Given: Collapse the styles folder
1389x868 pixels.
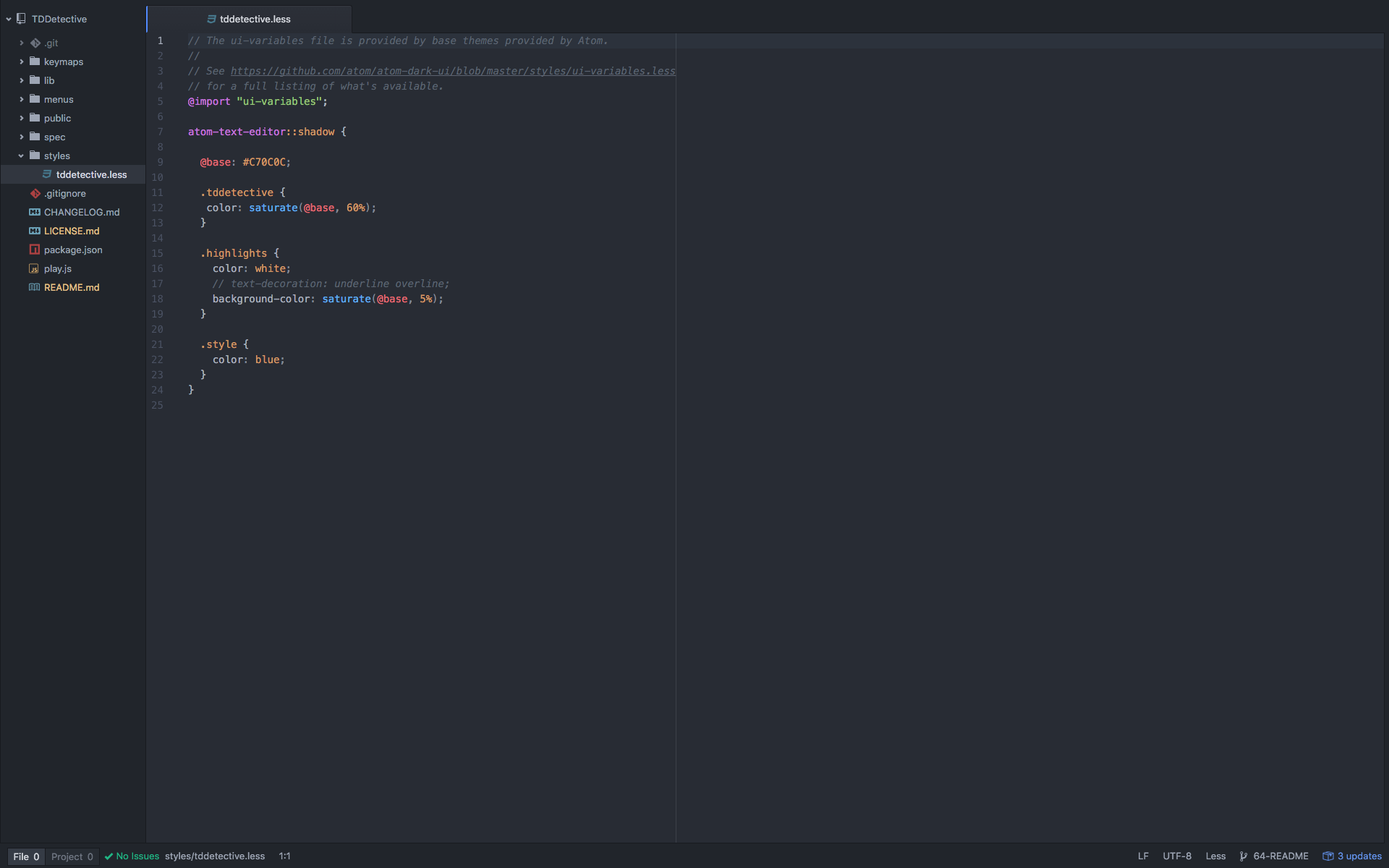Looking at the screenshot, I should coord(22,156).
